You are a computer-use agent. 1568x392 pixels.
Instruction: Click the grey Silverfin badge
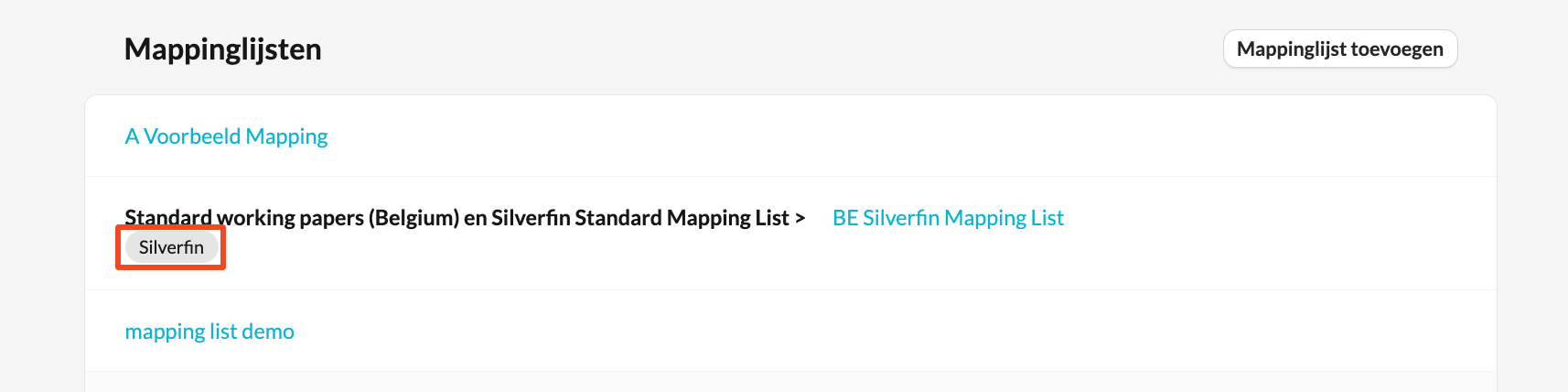click(171, 247)
